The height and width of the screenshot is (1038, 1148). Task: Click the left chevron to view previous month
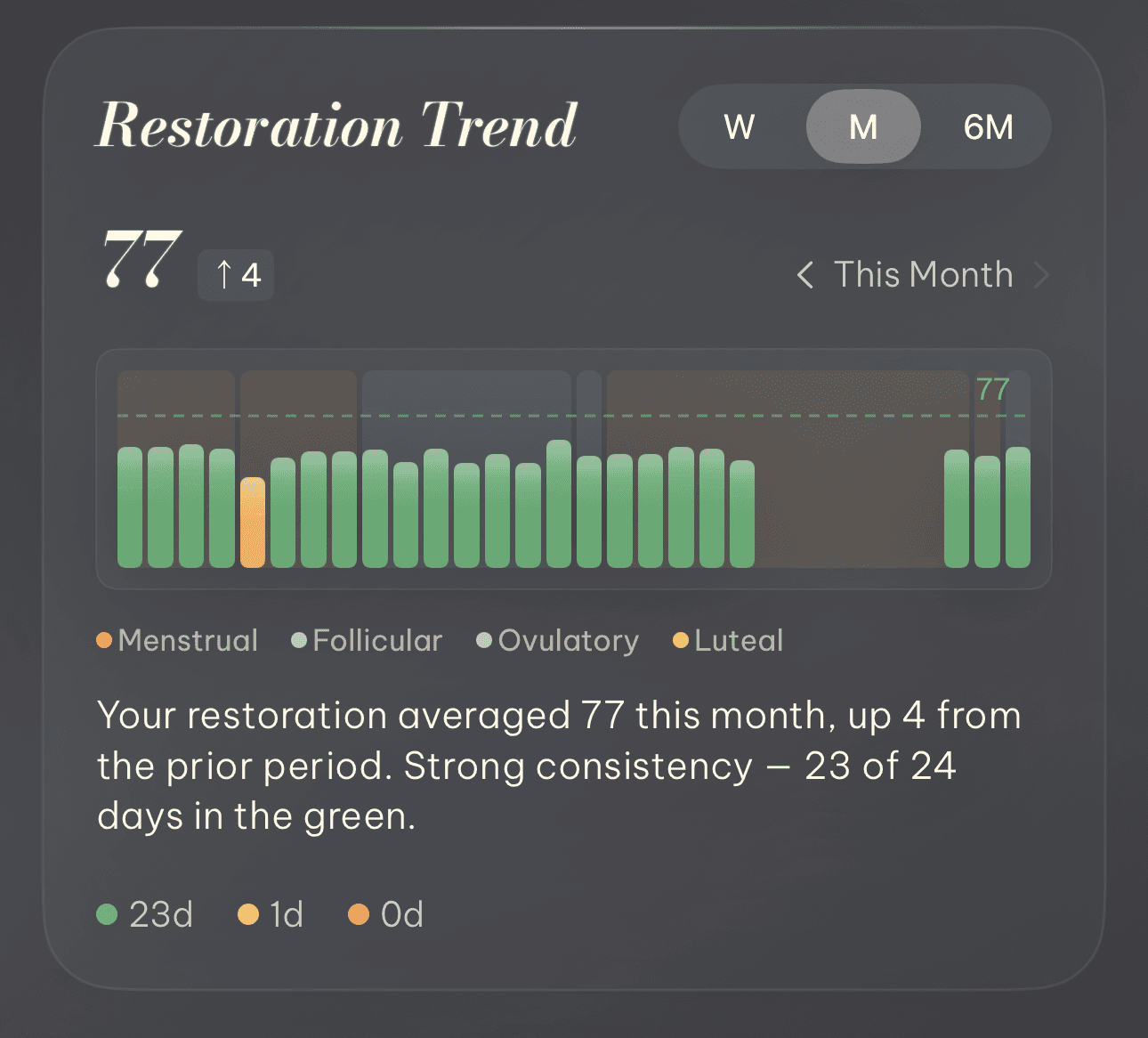tap(805, 275)
